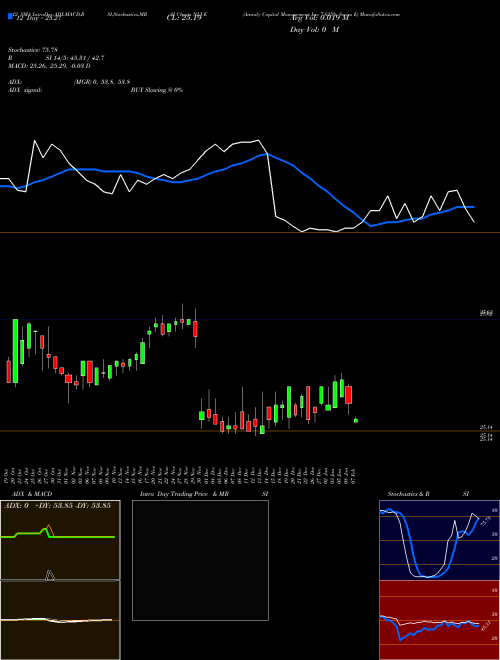Select the 'Intra Day Trading Price & MR' title

185,494
